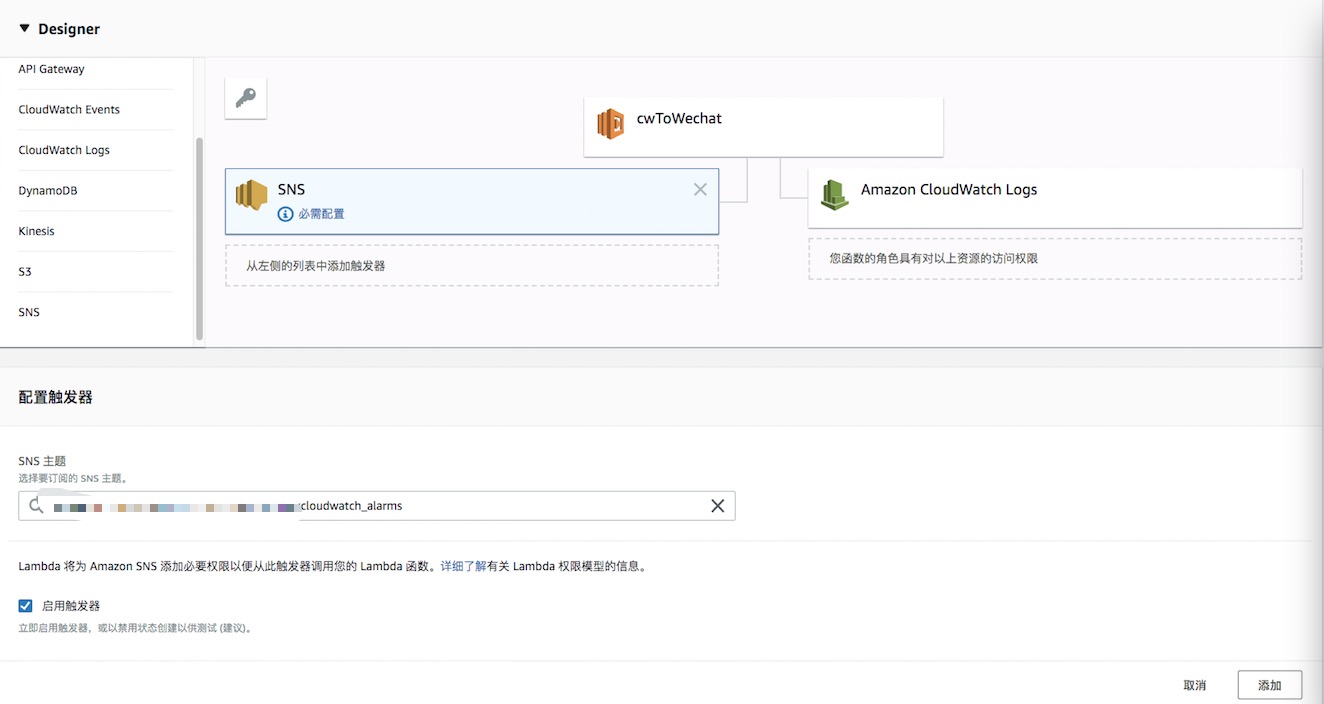
Task: Open the 详细了解 link
Action: click(x=463, y=566)
